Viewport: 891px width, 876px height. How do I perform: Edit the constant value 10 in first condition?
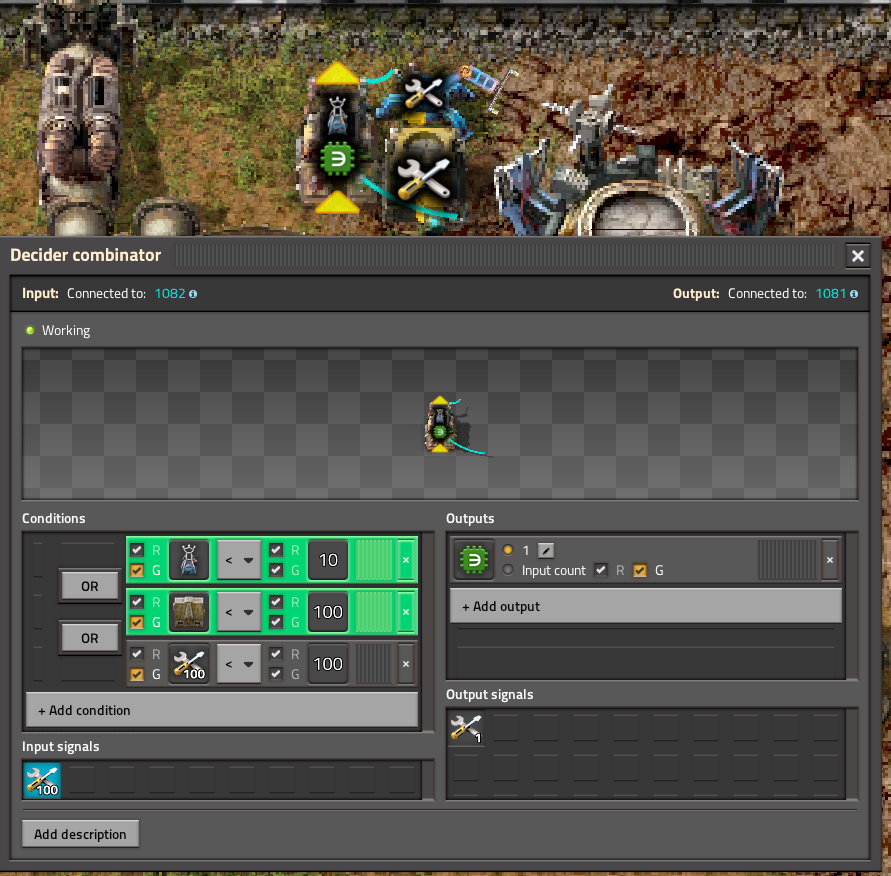click(328, 560)
